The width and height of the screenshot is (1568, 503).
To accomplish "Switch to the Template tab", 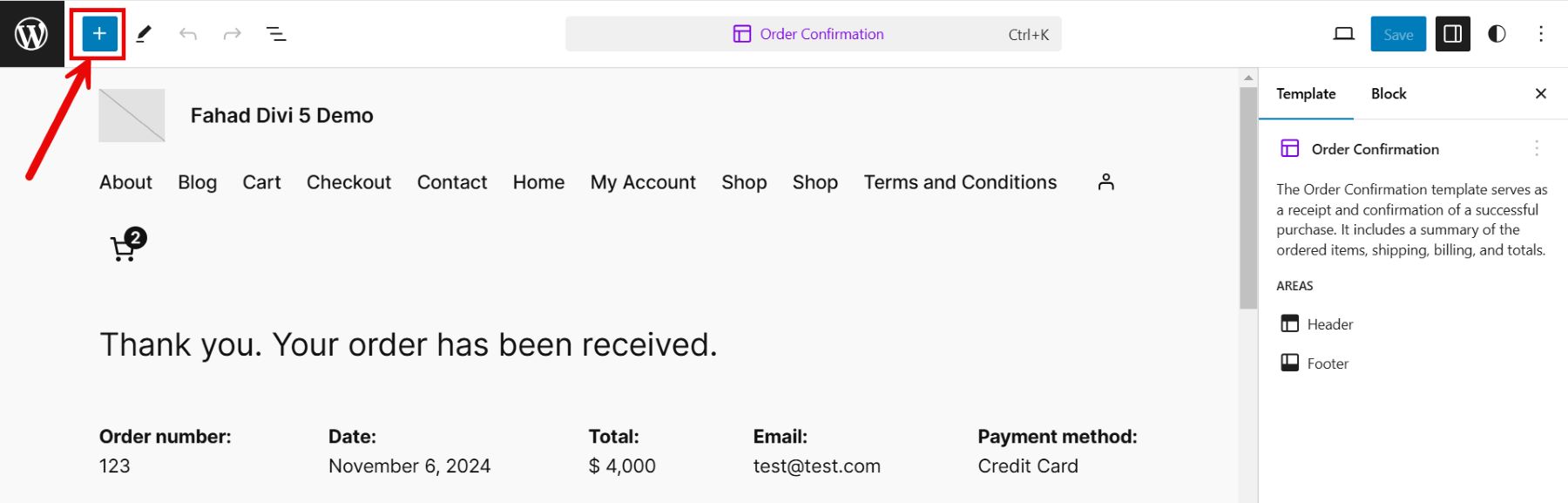I will click(1306, 94).
